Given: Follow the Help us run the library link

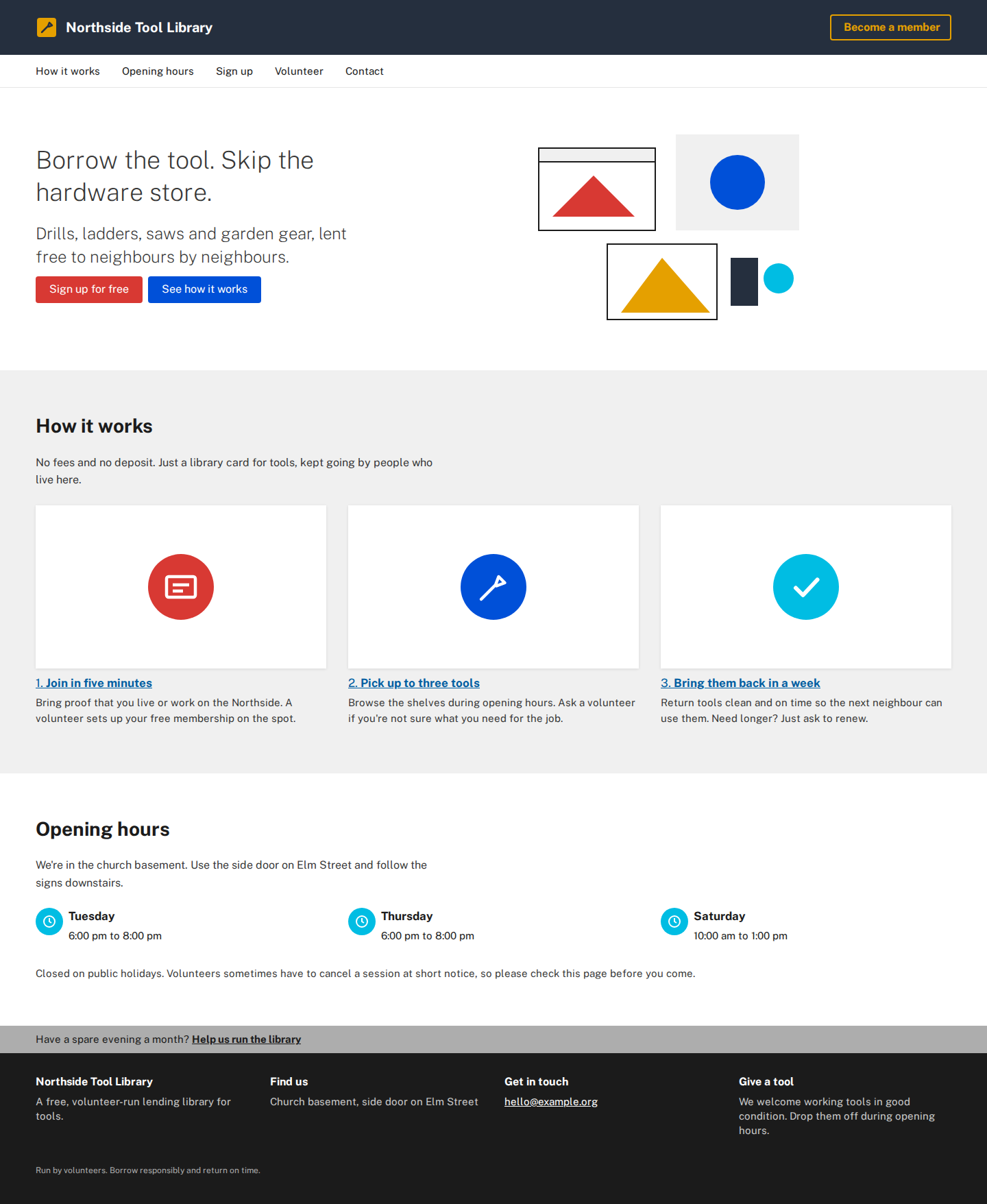Looking at the screenshot, I should pos(246,1039).
